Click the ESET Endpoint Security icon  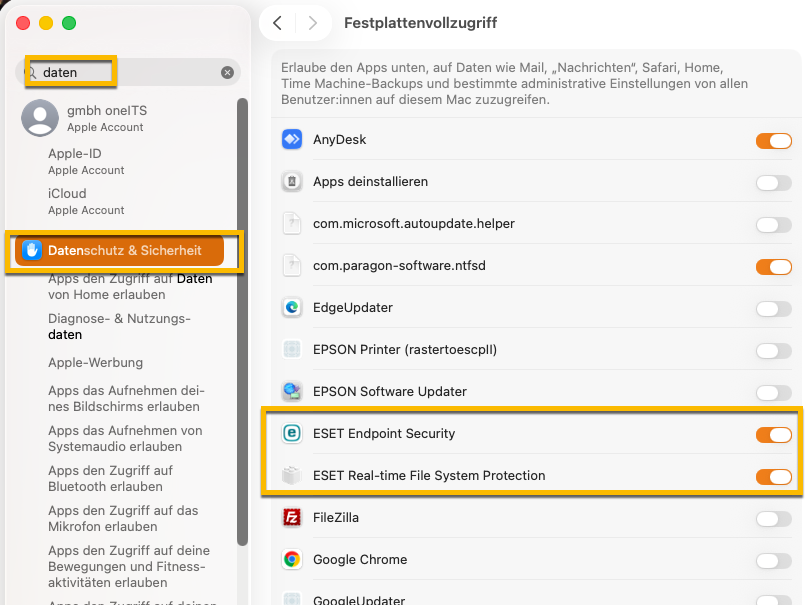point(292,434)
